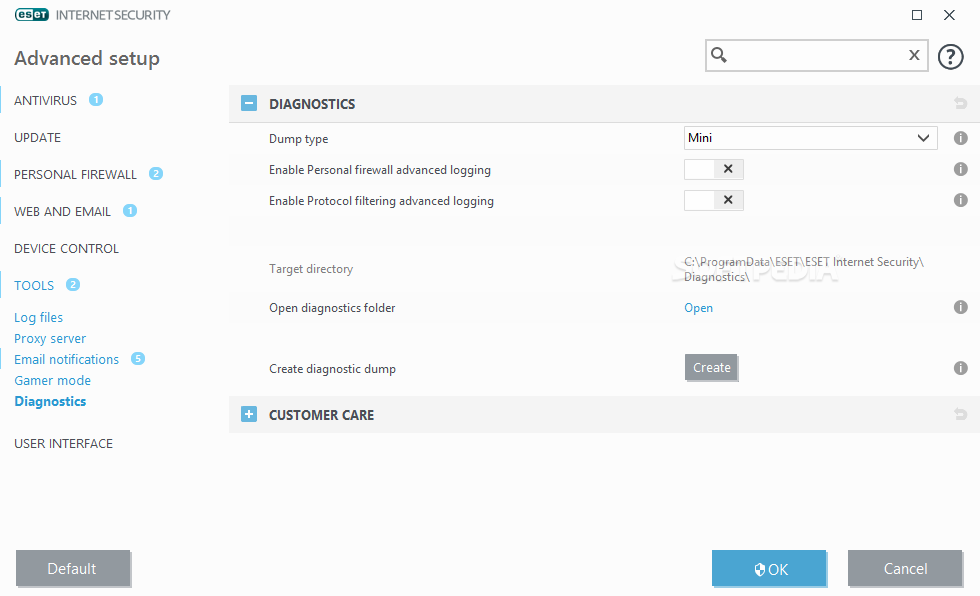The width and height of the screenshot is (980, 596).
Task: Show info for Protocol filtering advanced logging
Action: pos(961,200)
